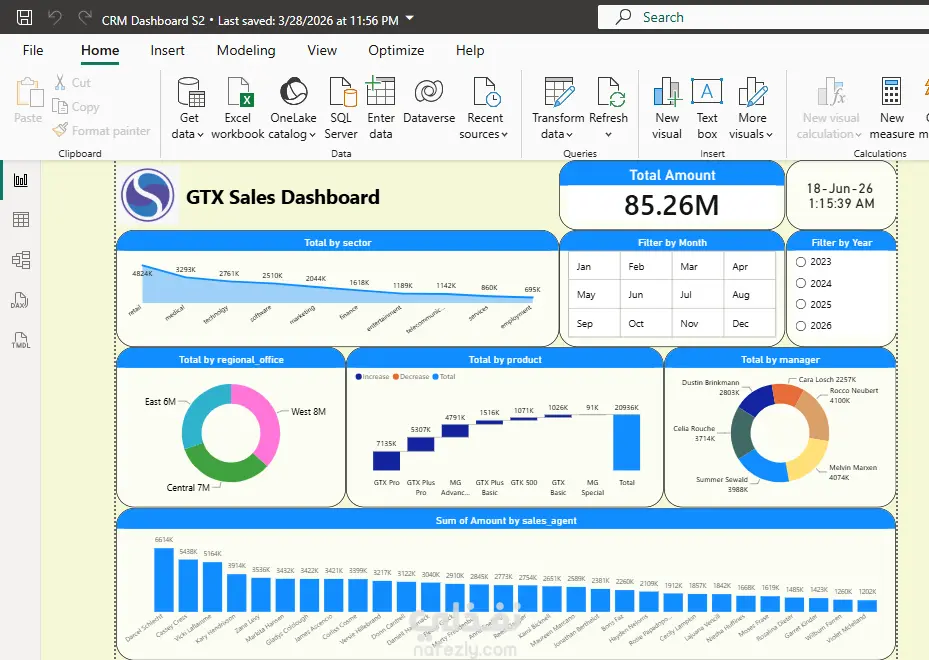Image resolution: width=929 pixels, height=660 pixels.
Task: Open the Excel workbook data source
Action: (x=238, y=108)
